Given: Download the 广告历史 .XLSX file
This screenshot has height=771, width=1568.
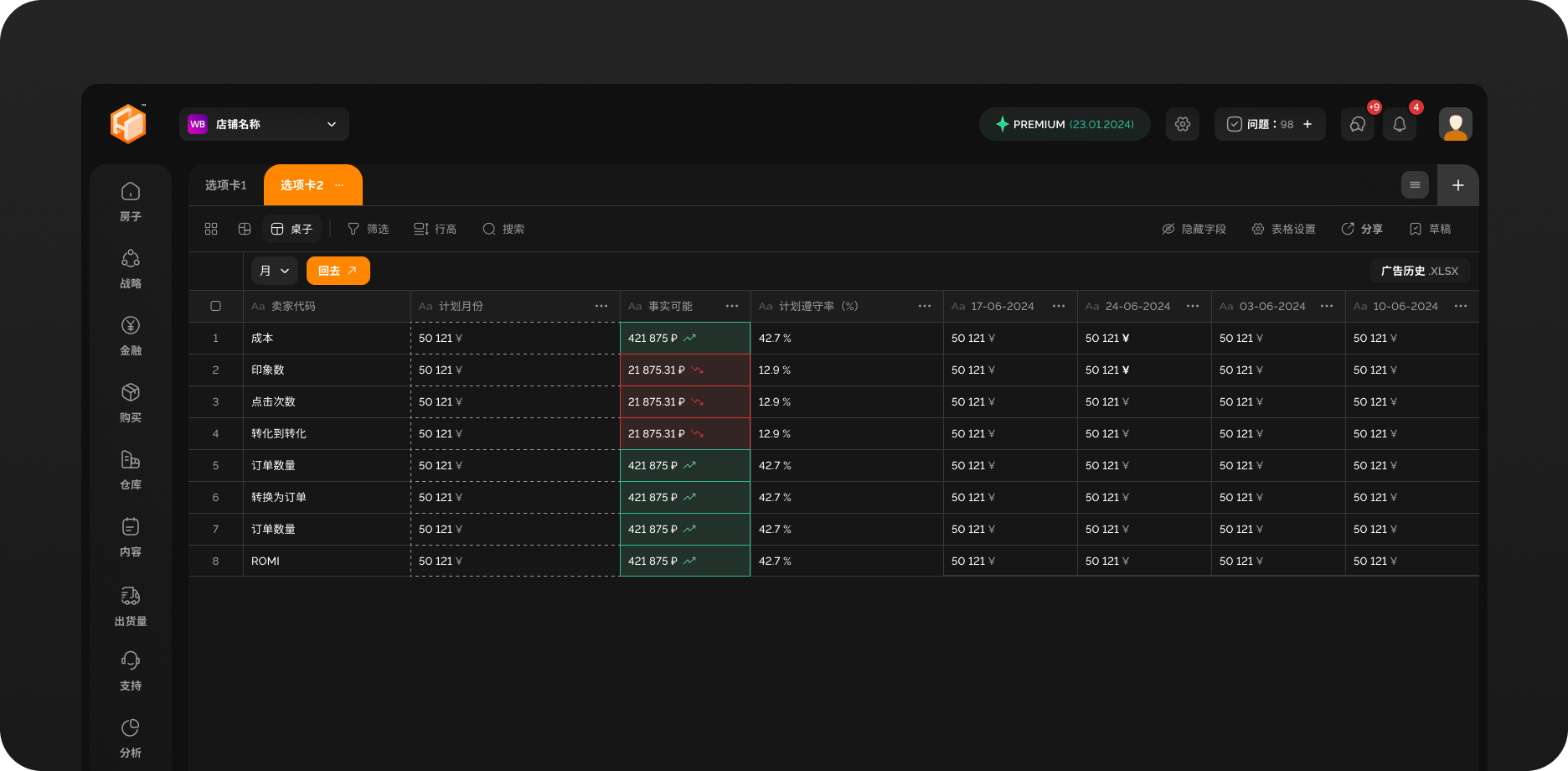Looking at the screenshot, I should (1419, 271).
